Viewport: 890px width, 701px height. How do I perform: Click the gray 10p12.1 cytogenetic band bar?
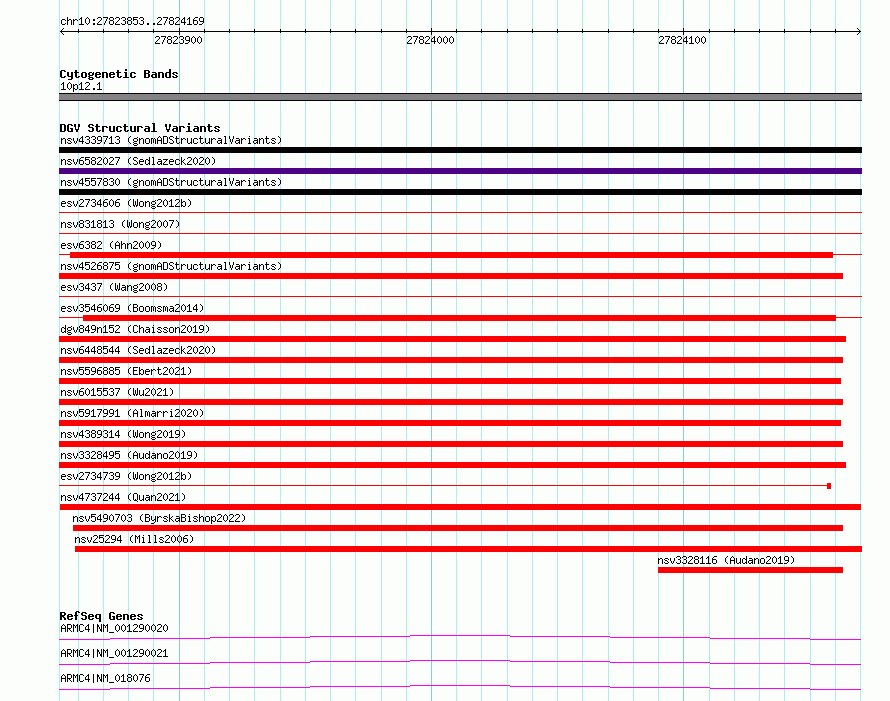460,97
